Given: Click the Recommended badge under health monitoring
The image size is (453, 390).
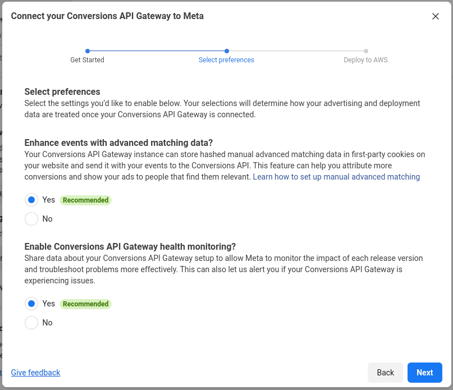Looking at the screenshot, I should click(86, 304).
